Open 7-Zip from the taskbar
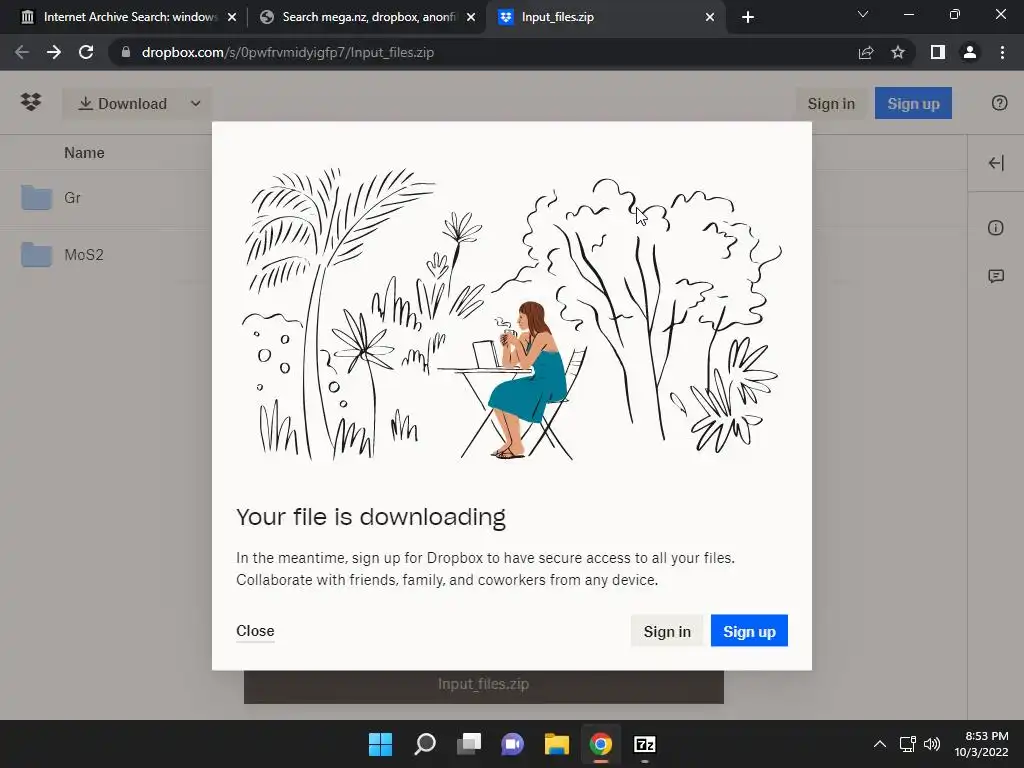The image size is (1024, 768). pyautogui.click(x=645, y=744)
